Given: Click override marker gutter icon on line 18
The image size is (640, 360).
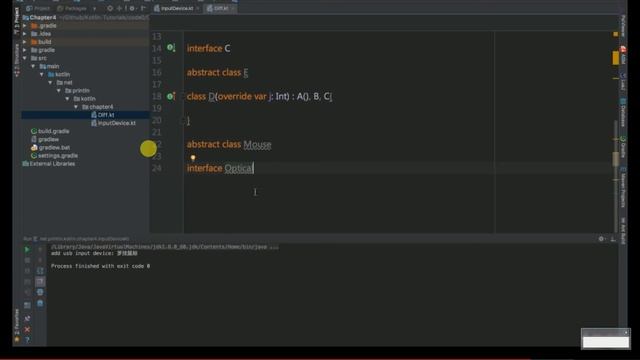Looking at the screenshot, I should 171,96.
